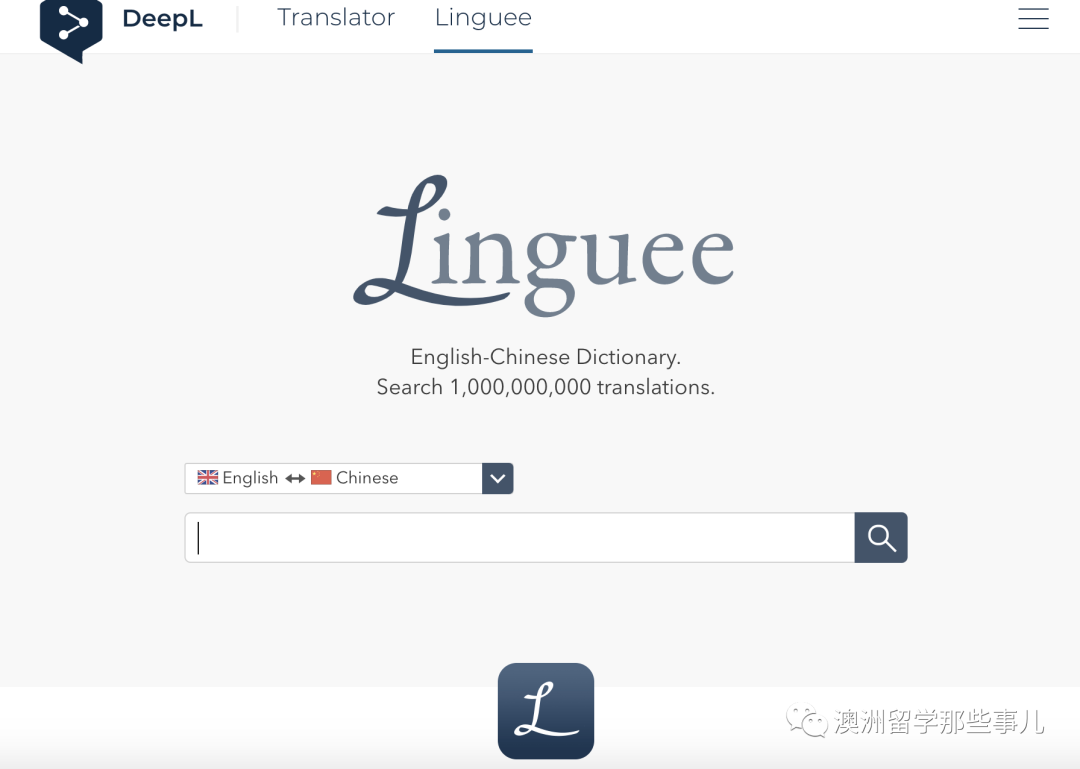Switch to the Translator tab
Screen dimensions: 1080x769
point(336,17)
